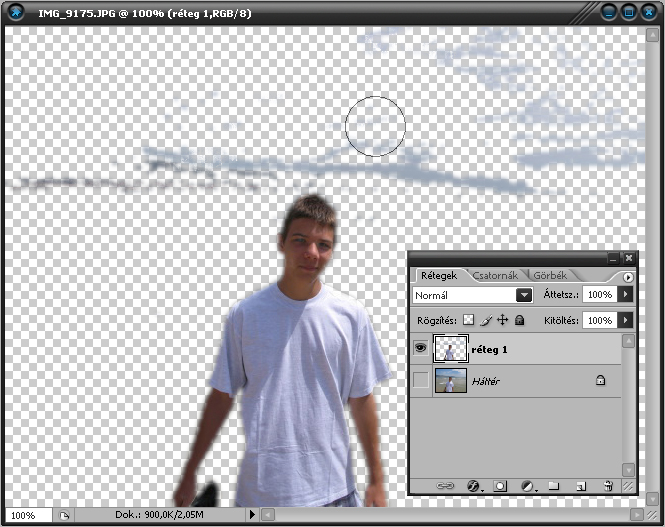Add a layer mask with mask icon
The height and width of the screenshot is (527, 665).
pyautogui.click(x=501, y=486)
